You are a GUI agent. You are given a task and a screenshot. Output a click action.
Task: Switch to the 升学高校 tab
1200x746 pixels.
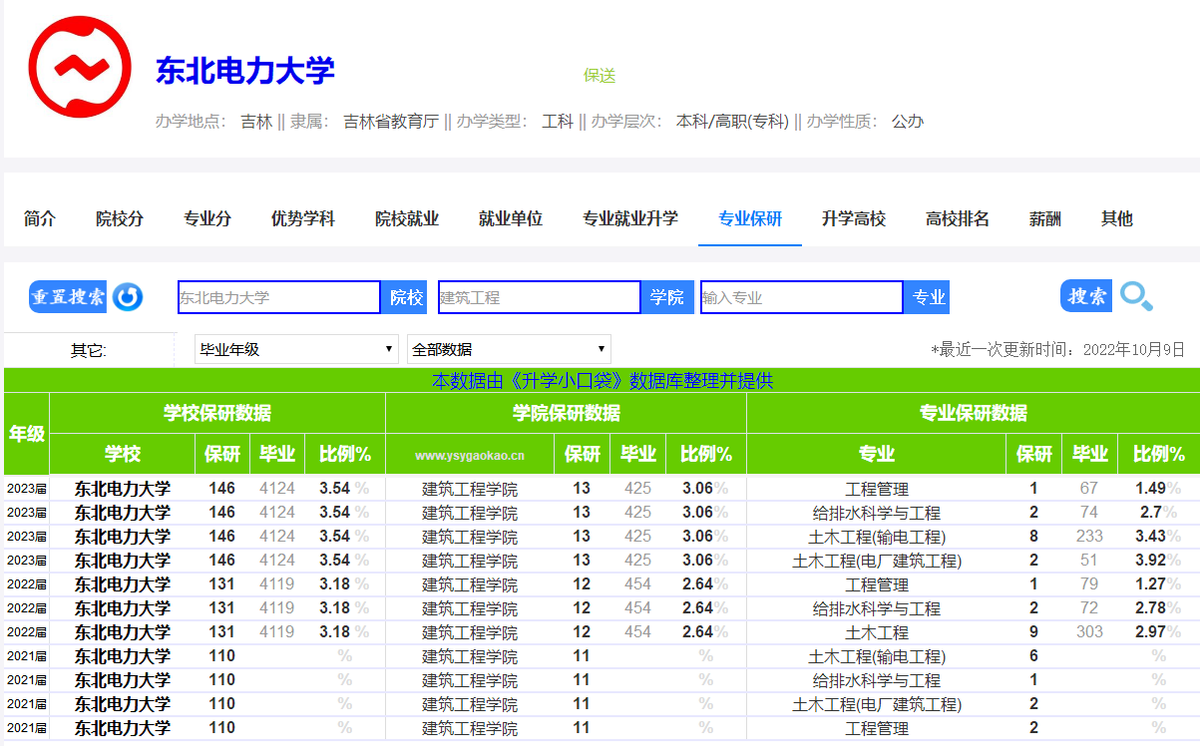(x=854, y=218)
